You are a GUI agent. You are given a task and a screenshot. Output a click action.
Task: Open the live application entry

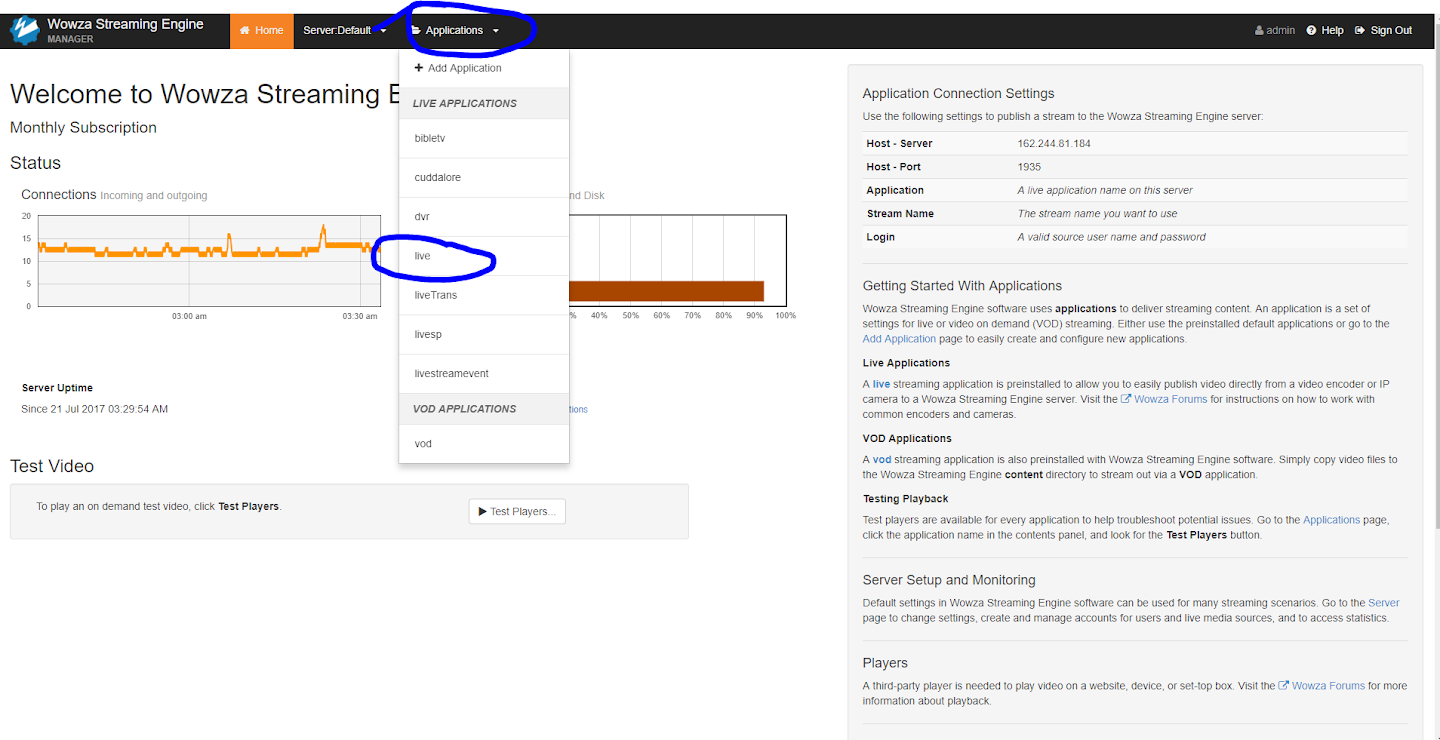[x=484, y=256]
